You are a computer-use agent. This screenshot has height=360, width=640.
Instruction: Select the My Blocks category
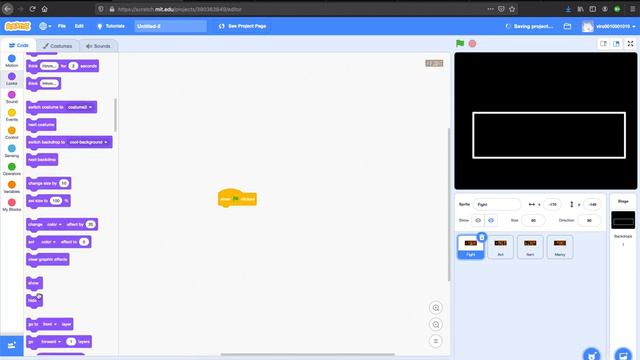(12, 204)
